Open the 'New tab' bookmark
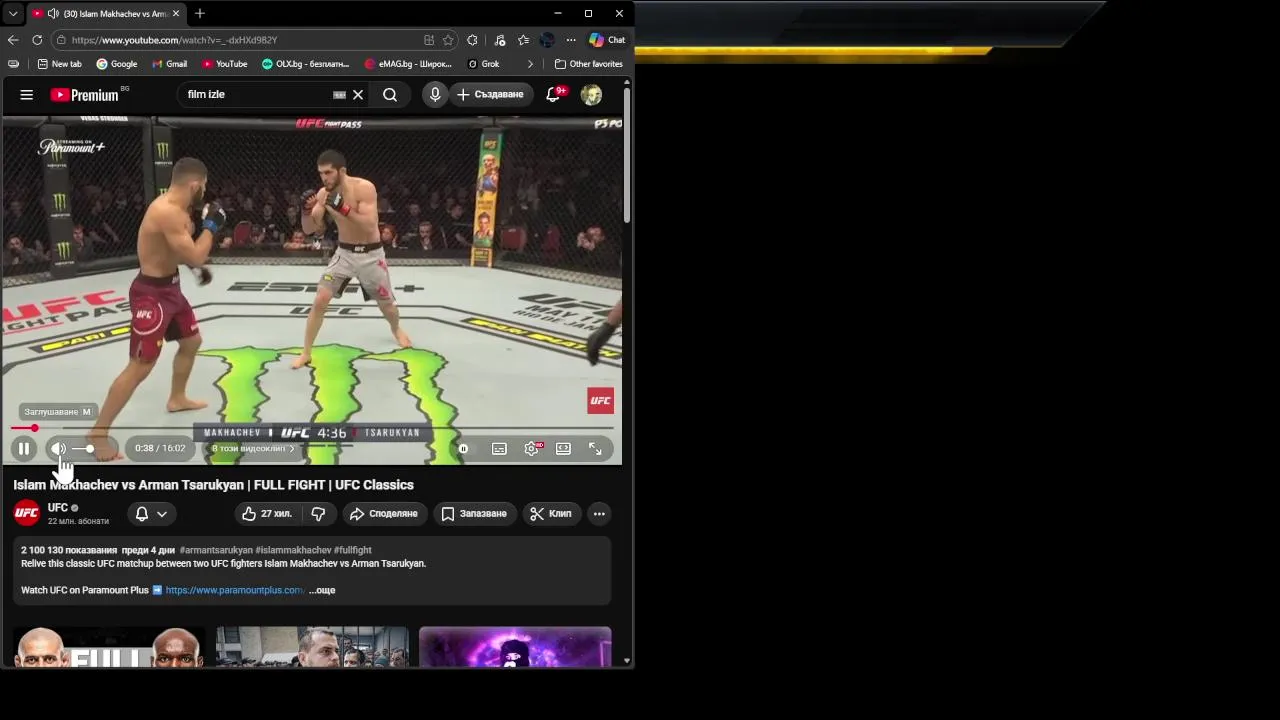The width and height of the screenshot is (1280, 720). [60, 64]
